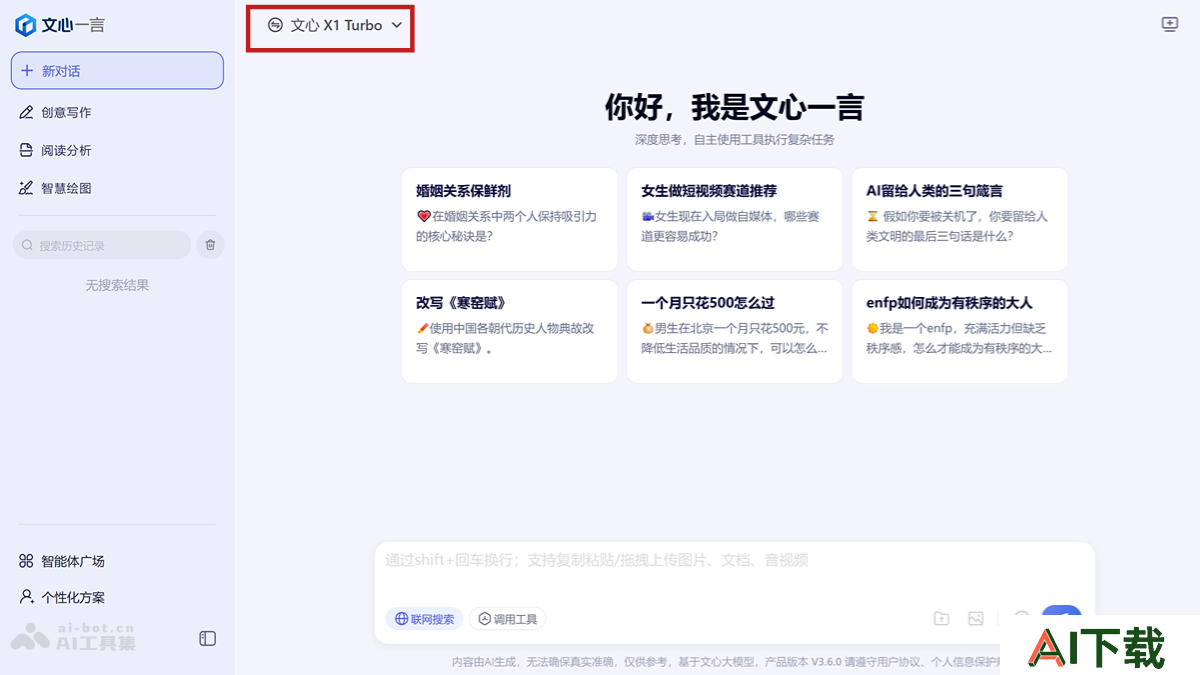Click the image upload icon
Viewport: 1200px width, 675px height.
point(976,619)
